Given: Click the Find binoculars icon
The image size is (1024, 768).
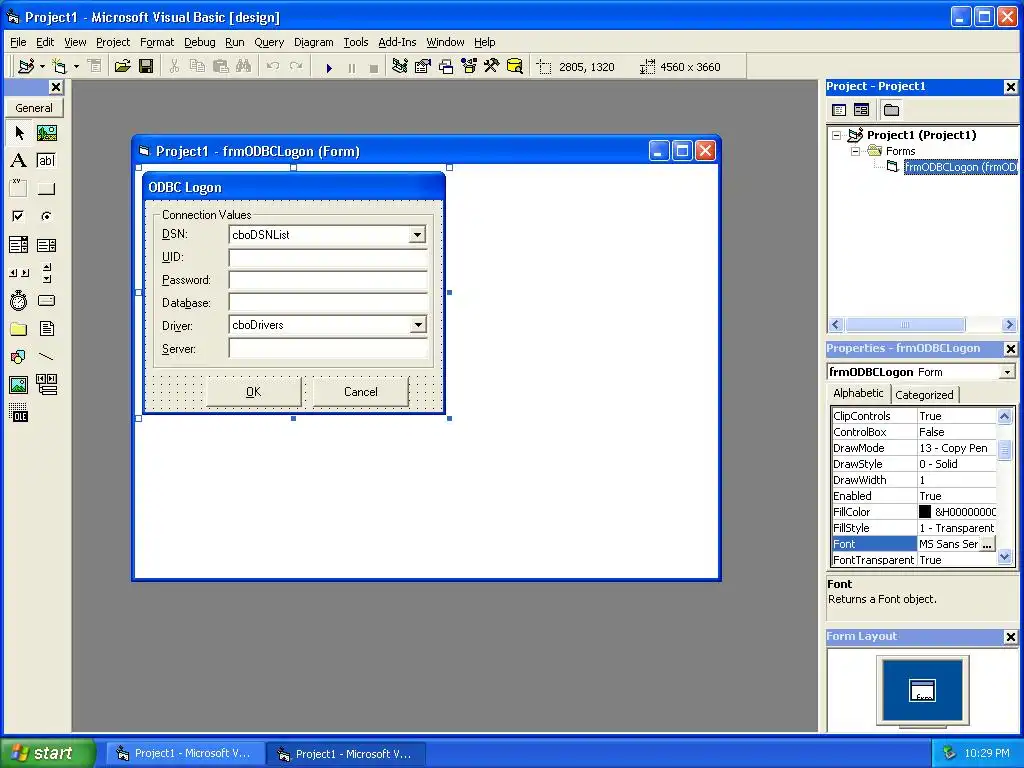Looking at the screenshot, I should tap(244, 67).
